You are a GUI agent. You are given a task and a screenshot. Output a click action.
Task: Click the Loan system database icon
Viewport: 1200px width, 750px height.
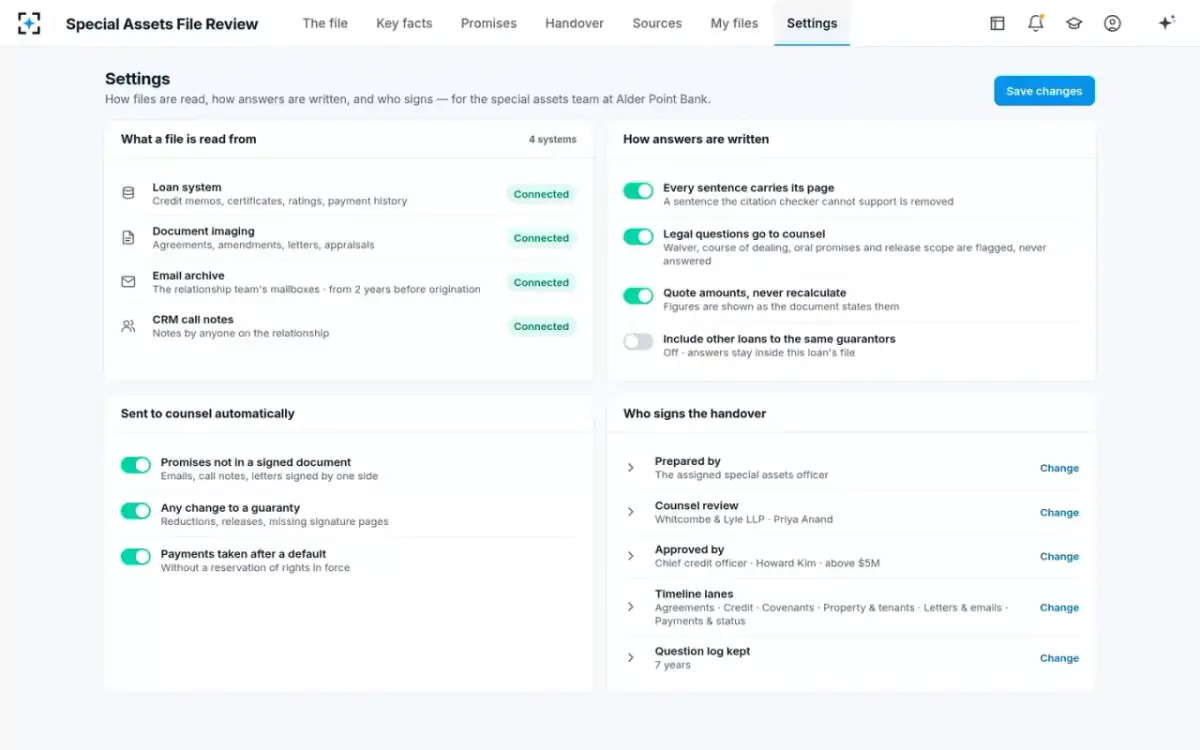(x=128, y=193)
